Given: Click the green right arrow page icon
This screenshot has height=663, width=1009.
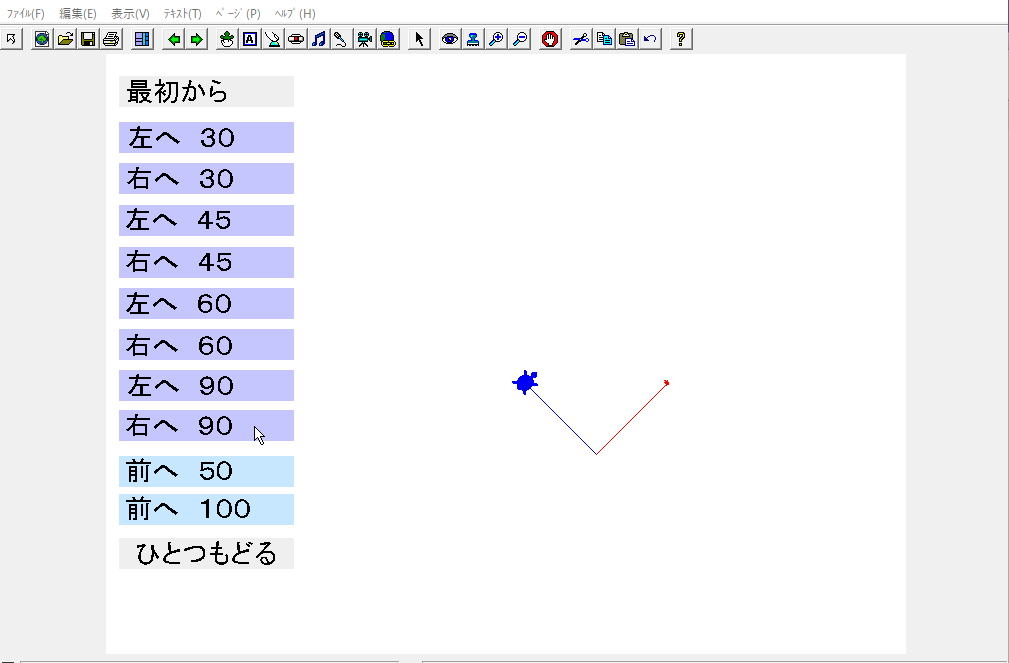Looking at the screenshot, I should pyautogui.click(x=197, y=39).
